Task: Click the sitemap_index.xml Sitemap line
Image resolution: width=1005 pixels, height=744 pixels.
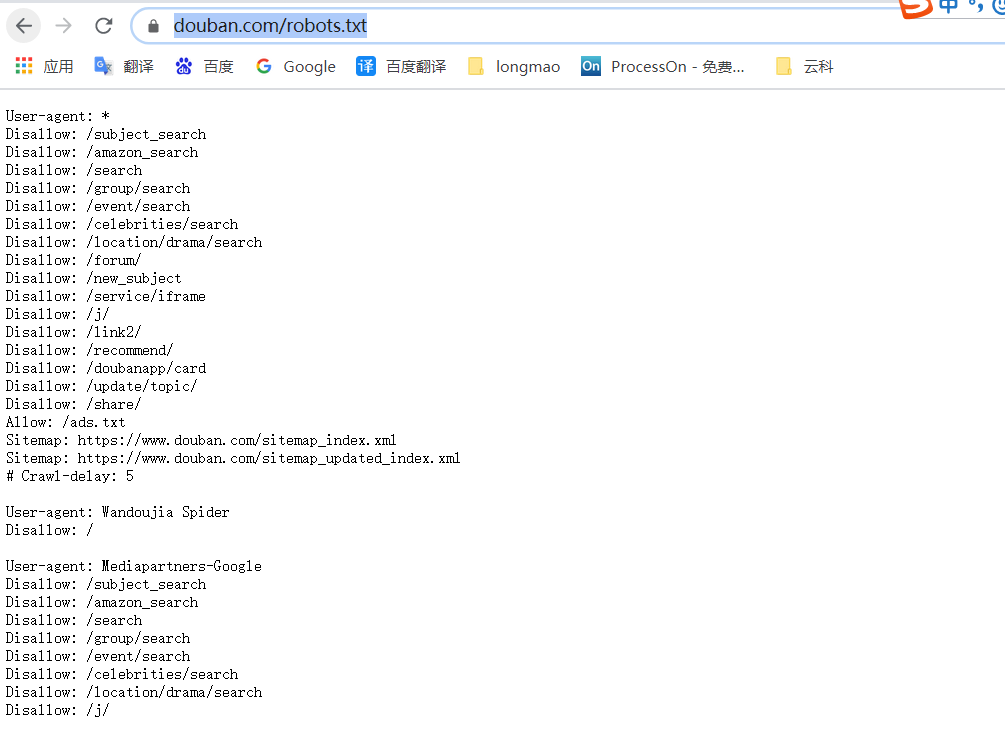Action: pos(201,440)
